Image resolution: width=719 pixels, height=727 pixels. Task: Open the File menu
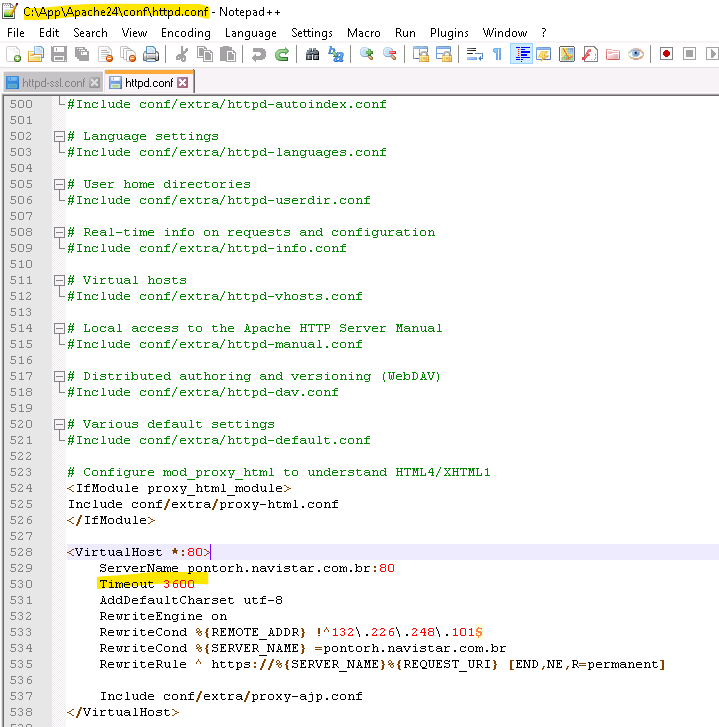16,33
